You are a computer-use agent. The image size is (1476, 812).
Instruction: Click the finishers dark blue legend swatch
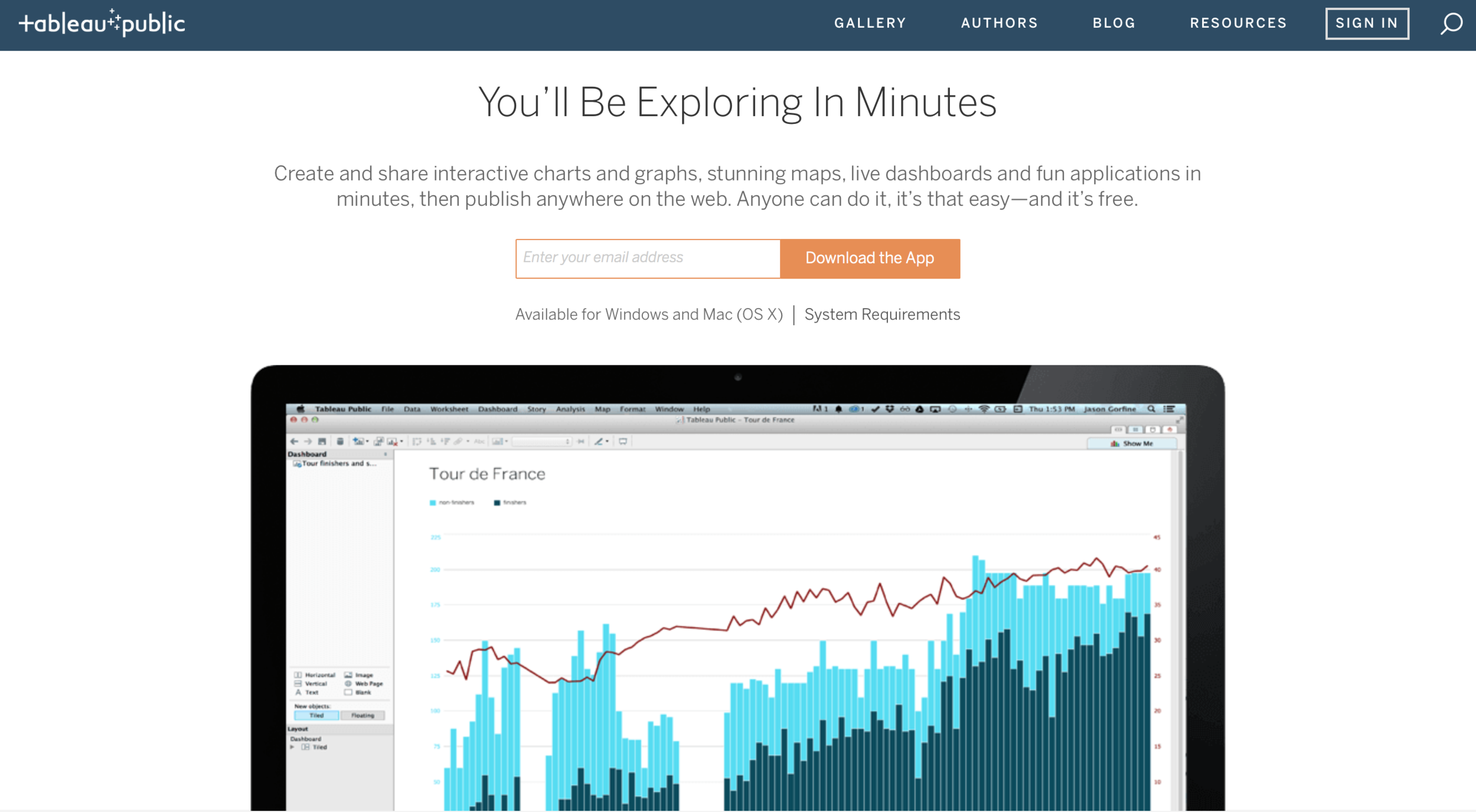pyautogui.click(x=497, y=503)
